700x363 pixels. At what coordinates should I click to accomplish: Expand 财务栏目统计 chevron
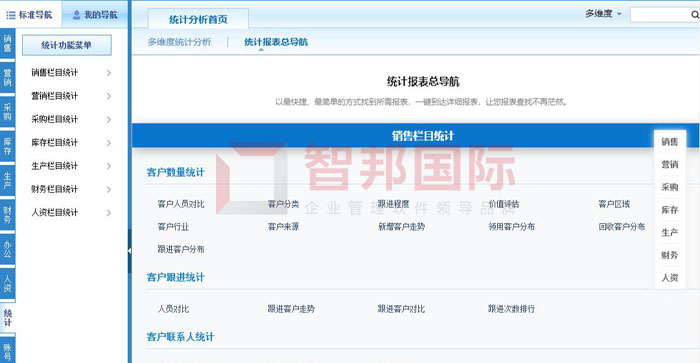(x=108, y=189)
